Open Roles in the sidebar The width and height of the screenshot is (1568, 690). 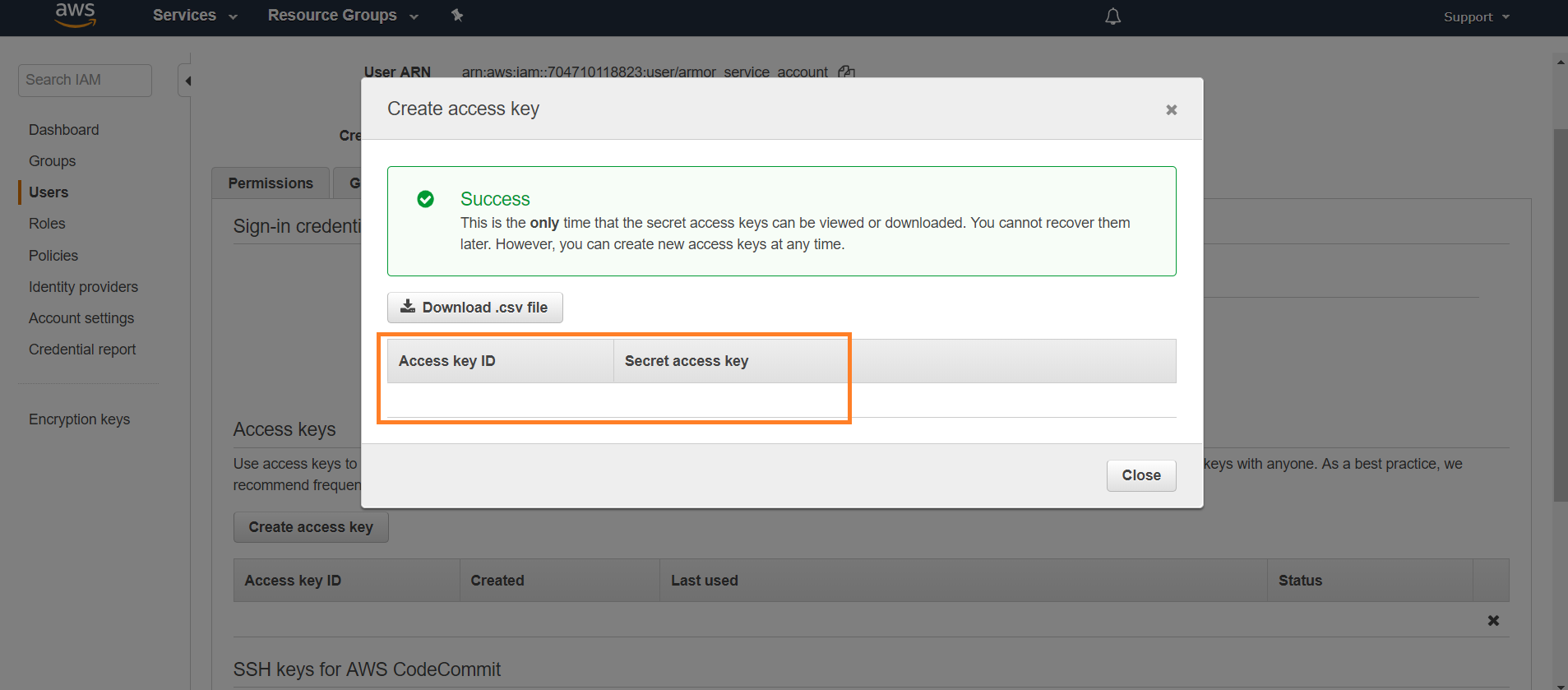(47, 224)
